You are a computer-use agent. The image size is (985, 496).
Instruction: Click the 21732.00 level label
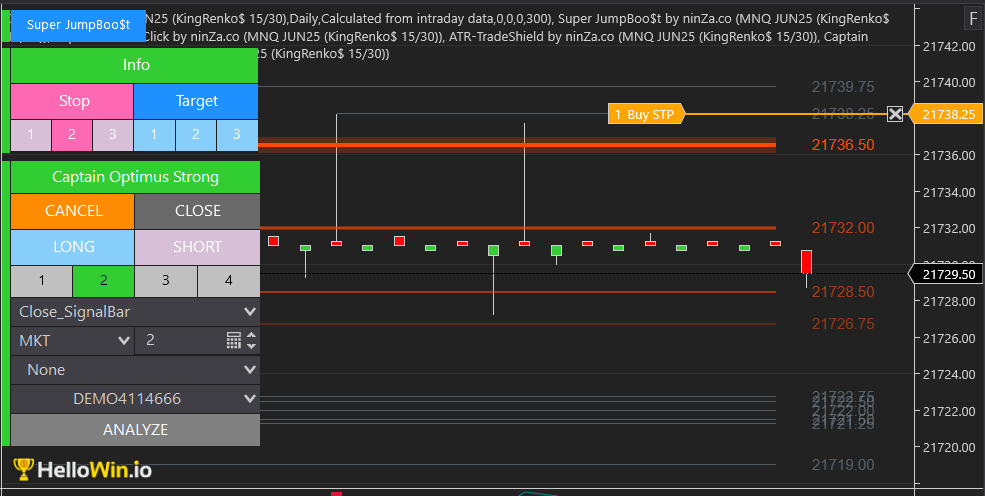click(x=843, y=228)
